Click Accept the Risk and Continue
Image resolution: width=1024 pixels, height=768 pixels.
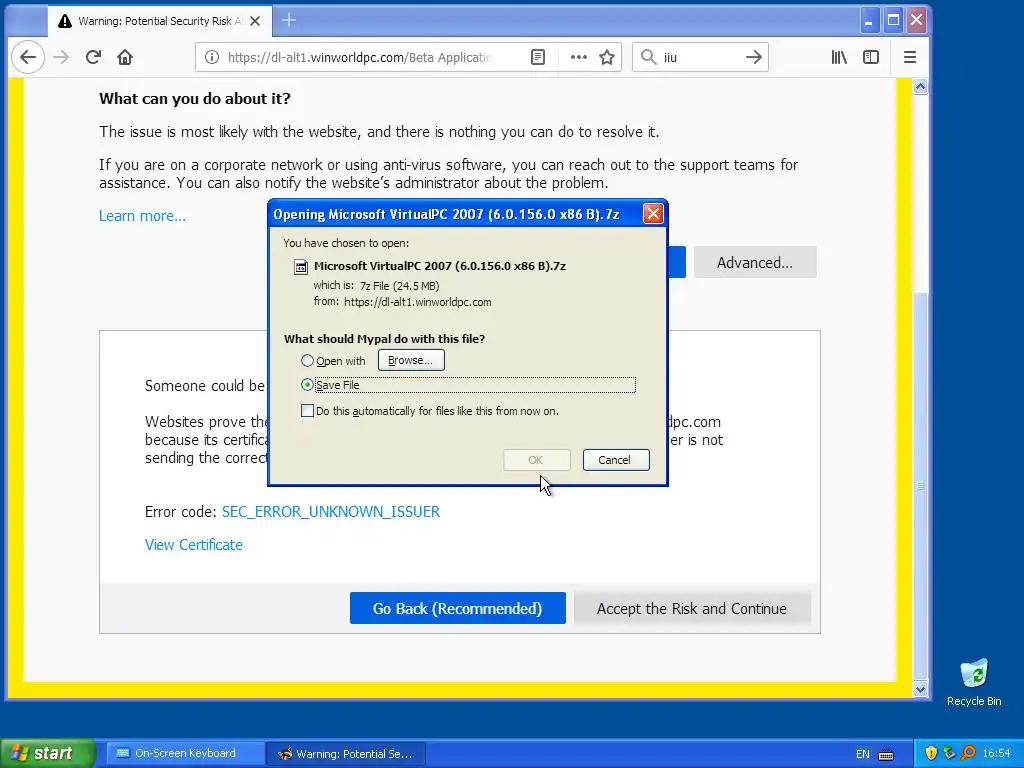point(692,609)
